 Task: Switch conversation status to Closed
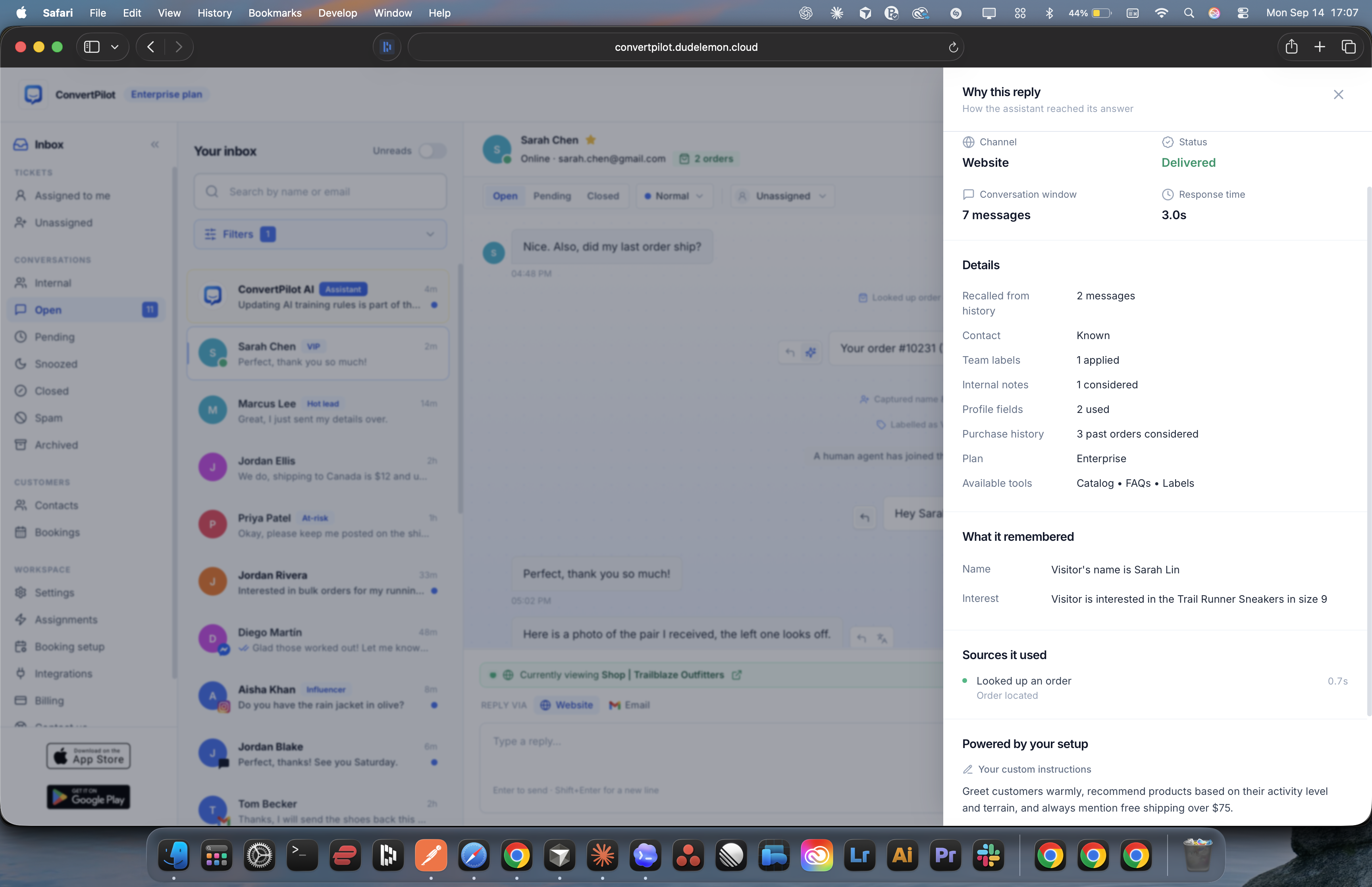click(603, 196)
